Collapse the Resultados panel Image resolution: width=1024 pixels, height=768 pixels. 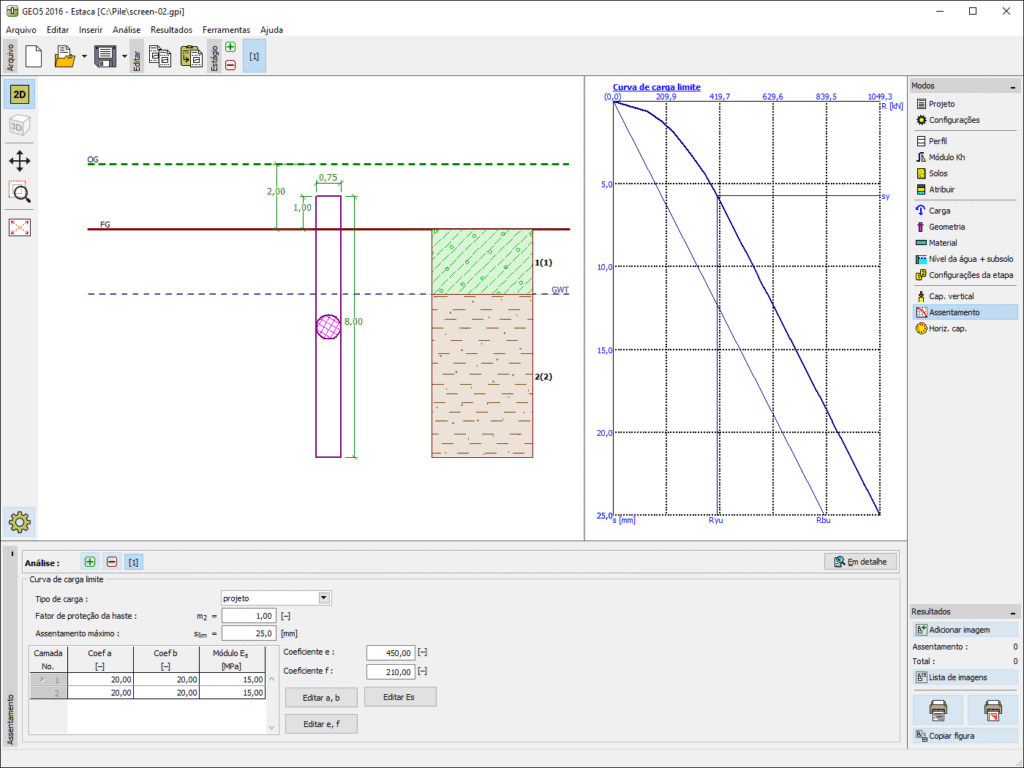pos(1012,613)
